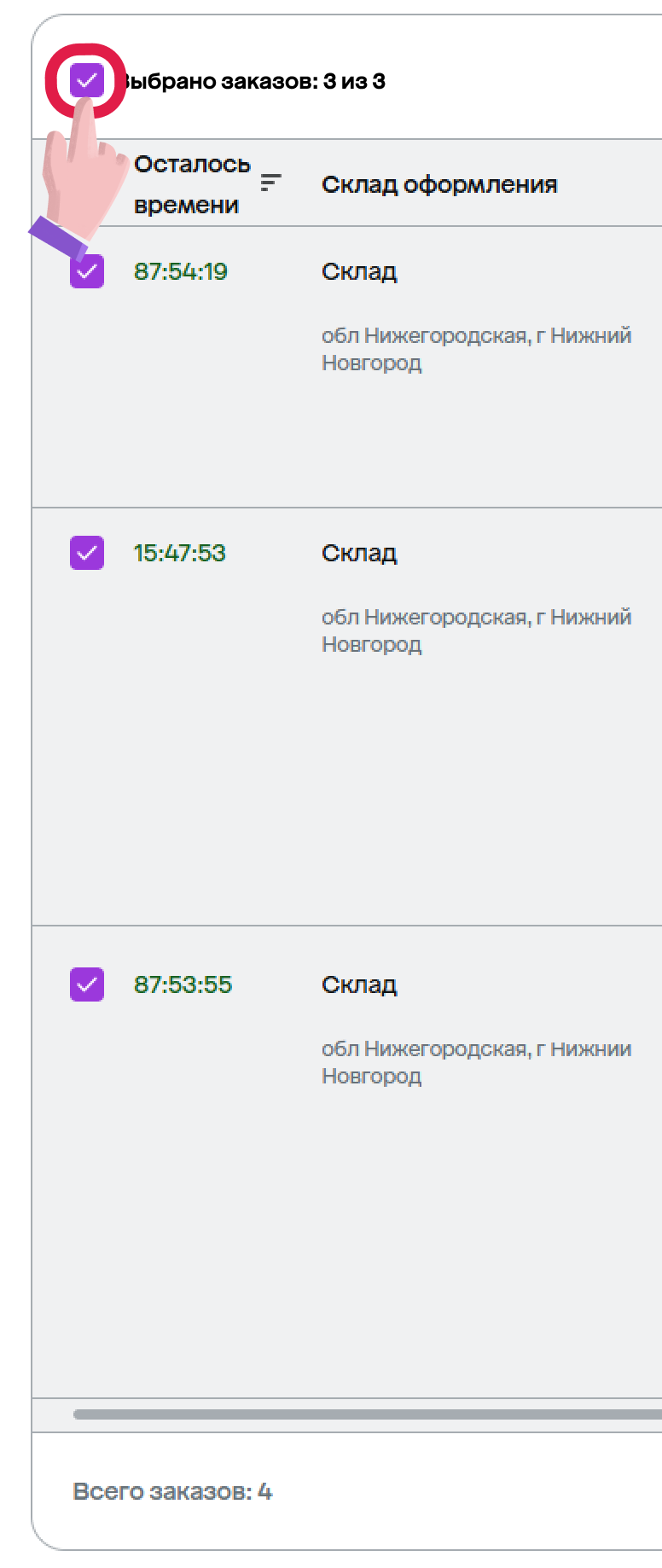The height and width of the screenshot is (1568, 662).
Task: Click the sort icon beside Осталось времени
Action: click(x=270, y=182)
